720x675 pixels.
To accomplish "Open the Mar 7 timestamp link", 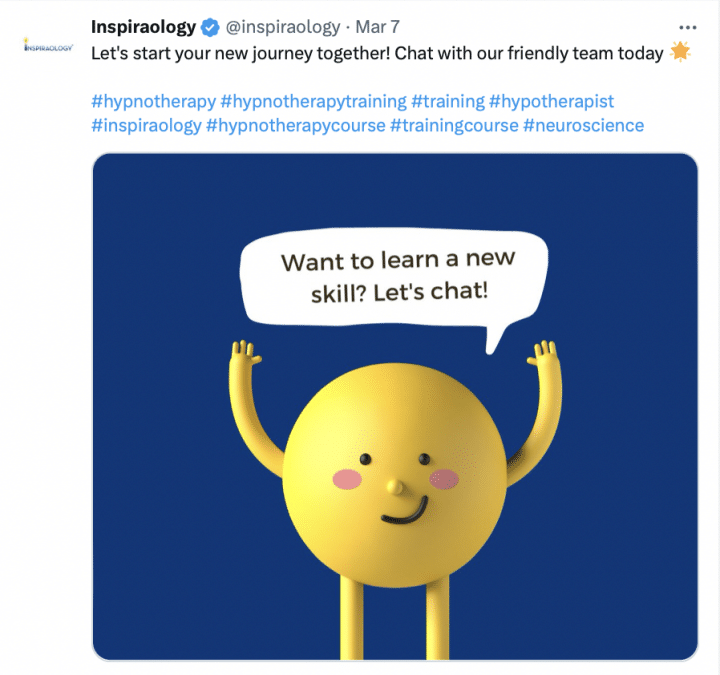I will pos(377,27).
